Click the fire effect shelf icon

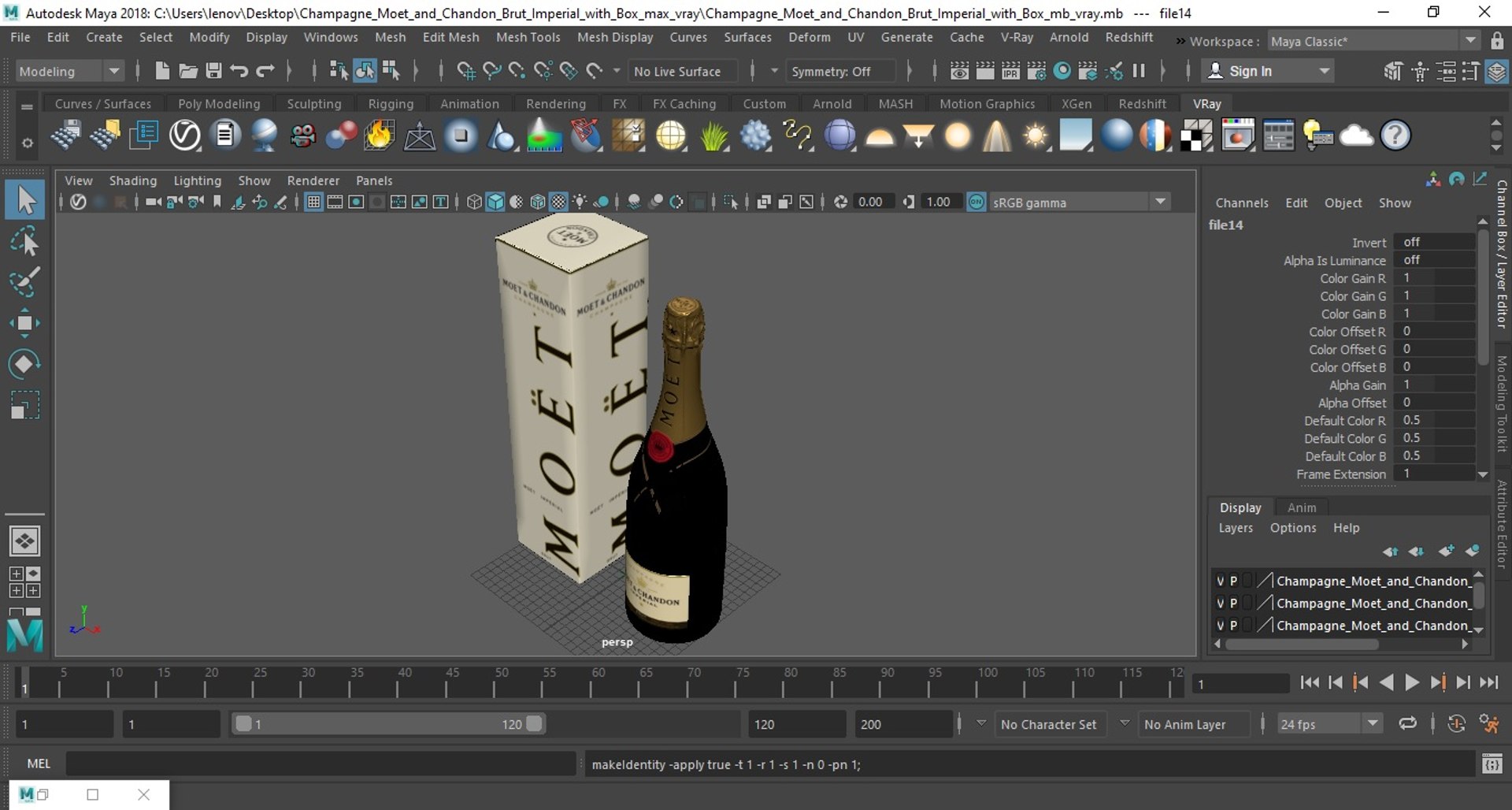pos(379,136)
